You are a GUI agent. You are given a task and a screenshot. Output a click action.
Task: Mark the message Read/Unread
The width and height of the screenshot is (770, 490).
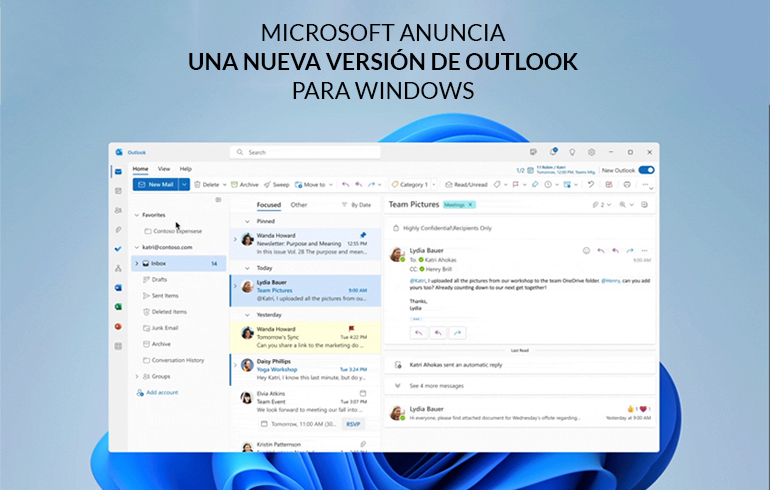click(x=466, y=185)
